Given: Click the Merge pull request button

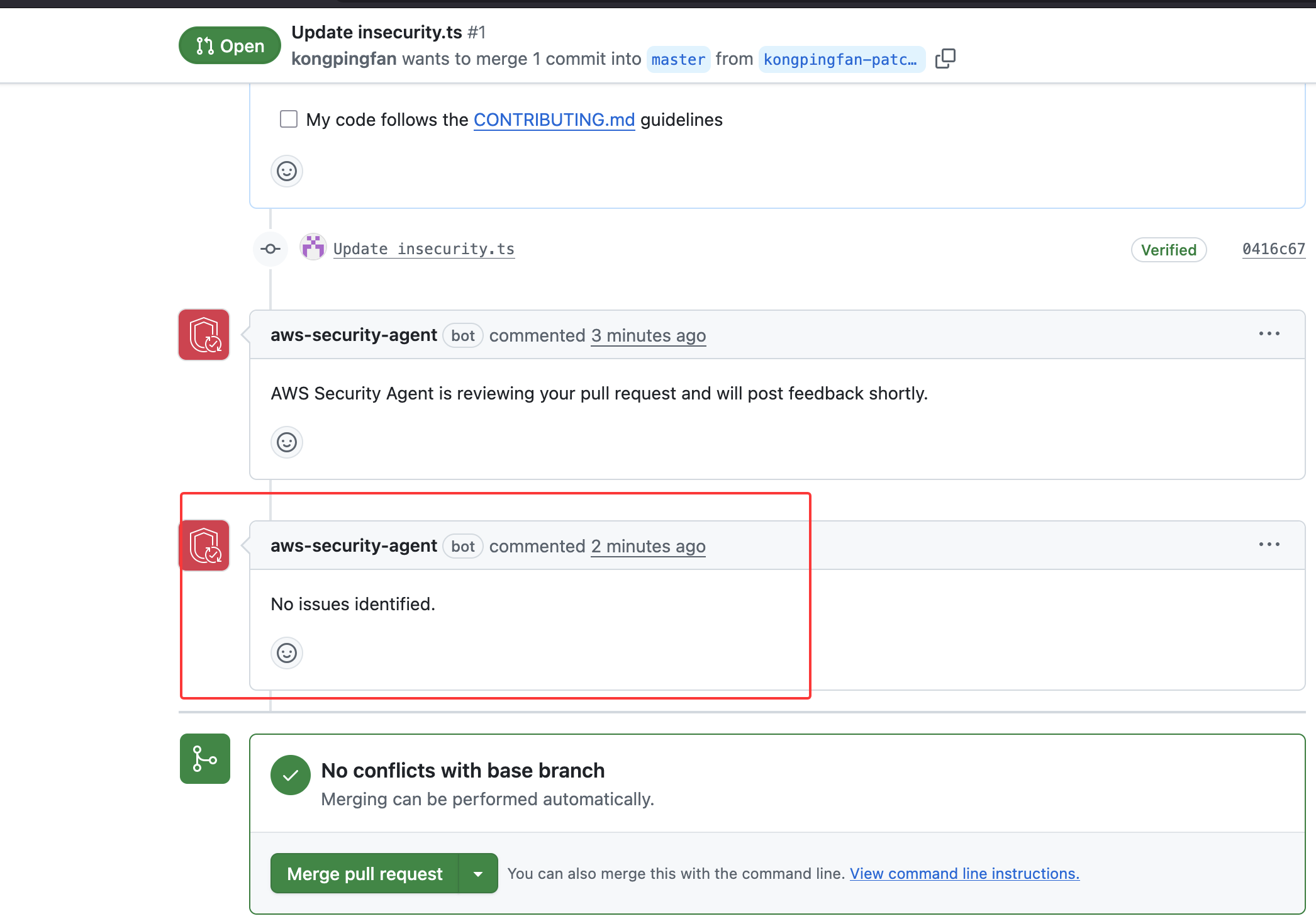Looking at the screenshot, I should [365, 873].
